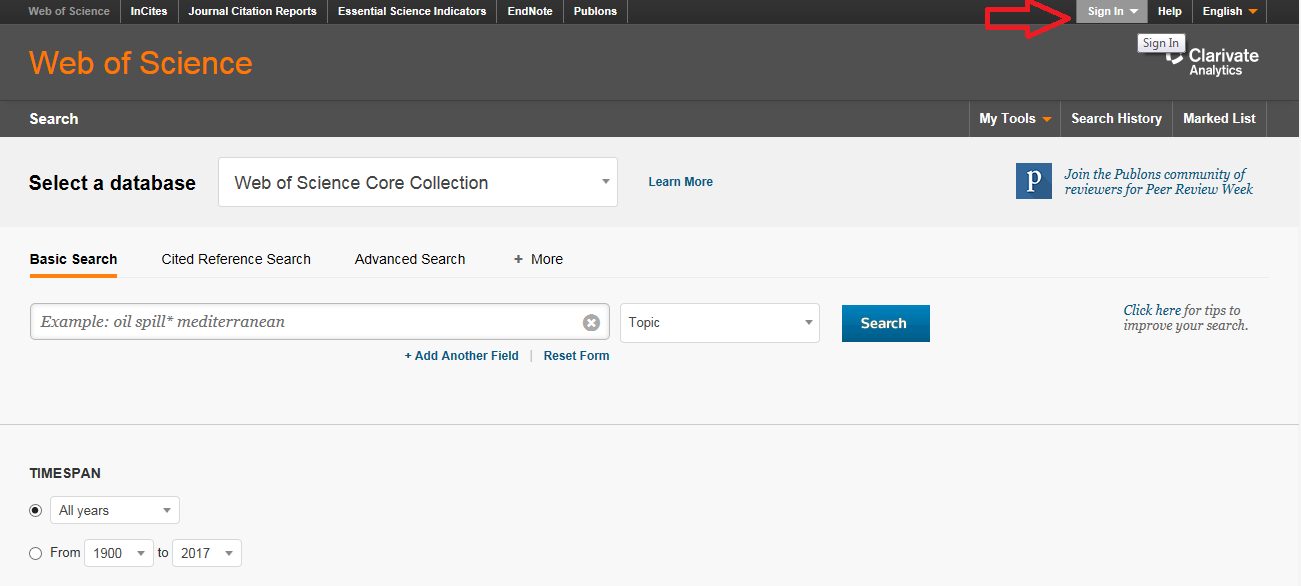1301x586 pixels.
Task: Select the All years radio button
Action: coord(36,510)
